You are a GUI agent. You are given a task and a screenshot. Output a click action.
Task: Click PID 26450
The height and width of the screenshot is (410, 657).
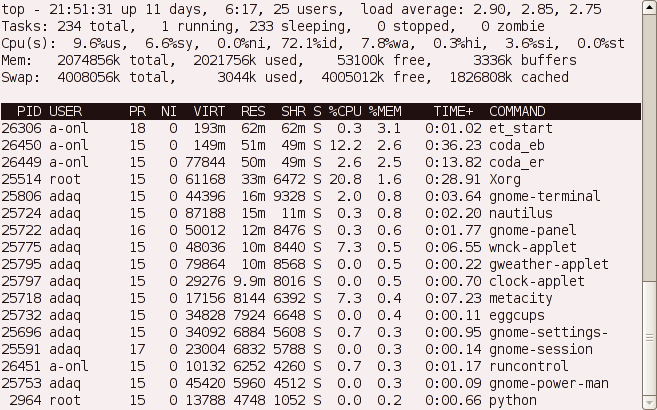click(x=21, y=145)
